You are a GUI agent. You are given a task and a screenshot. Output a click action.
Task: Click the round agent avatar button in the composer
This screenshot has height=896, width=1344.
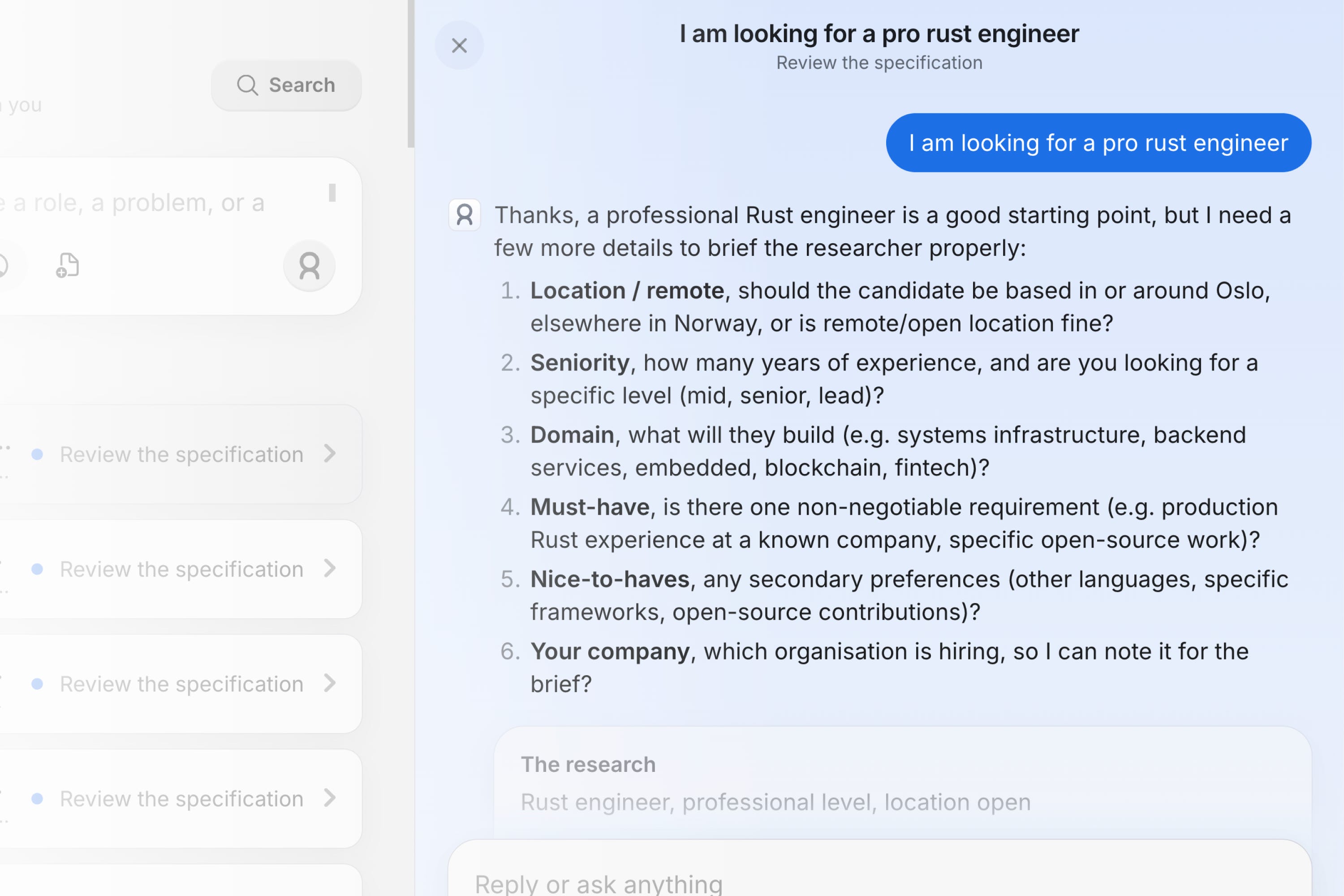309,266
